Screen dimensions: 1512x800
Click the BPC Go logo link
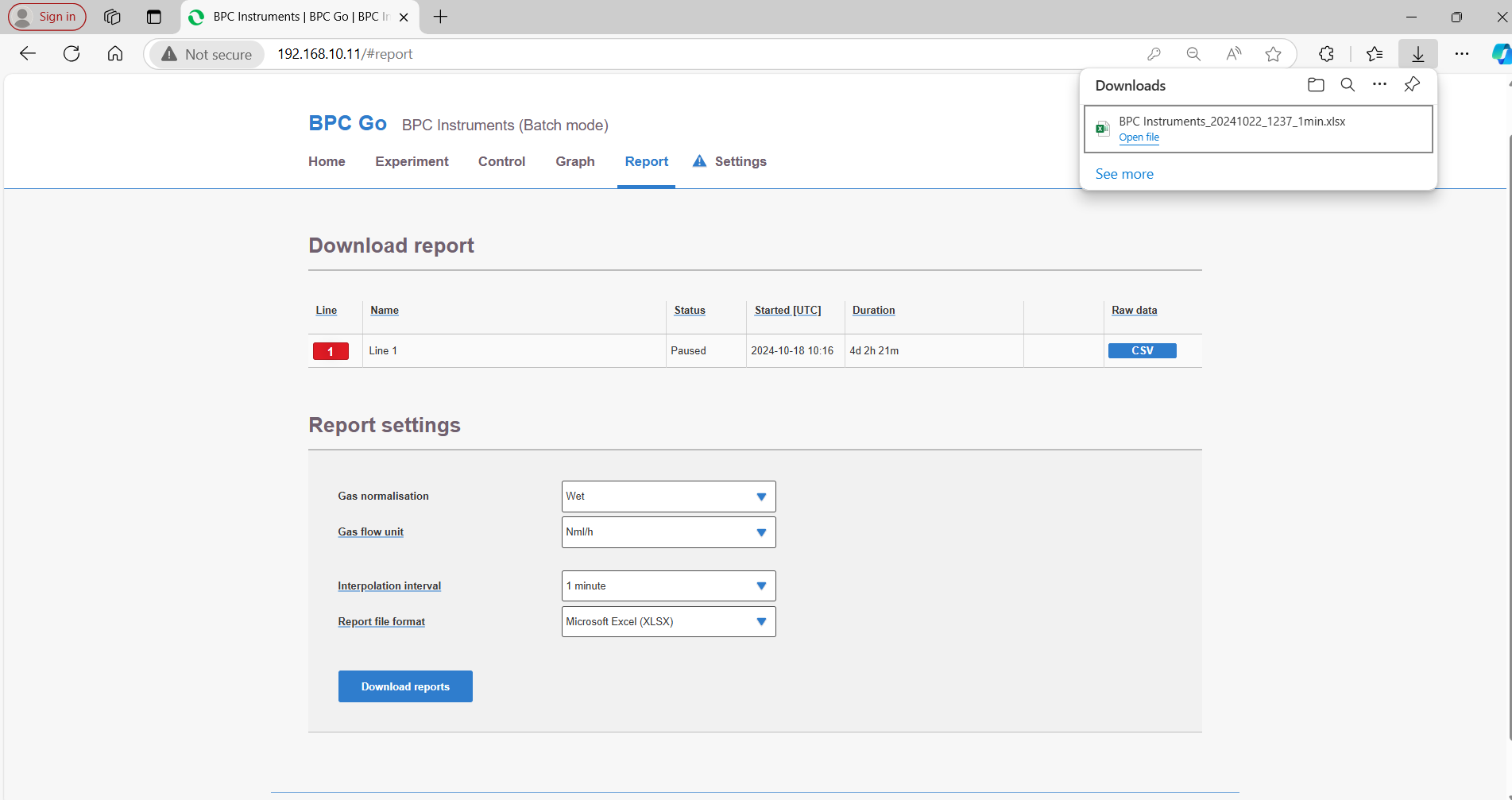tap(347, 123)
